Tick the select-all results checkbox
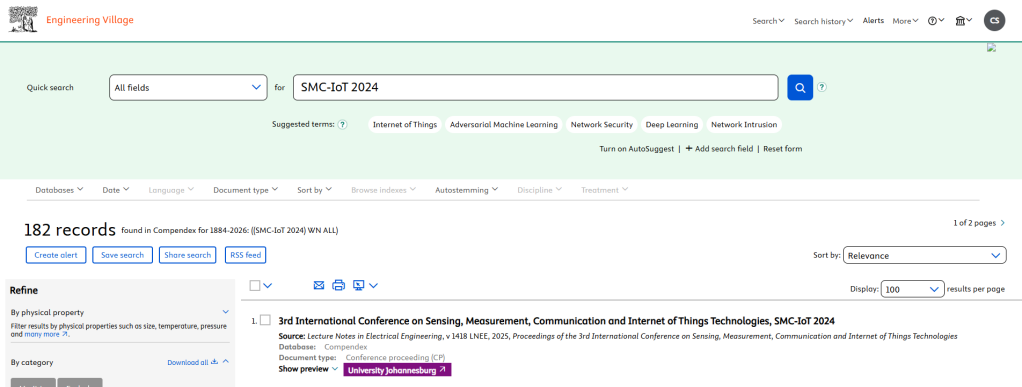The width and height of the screenshot is (1022, 387). pyautogui.click(x=255, y=285)
